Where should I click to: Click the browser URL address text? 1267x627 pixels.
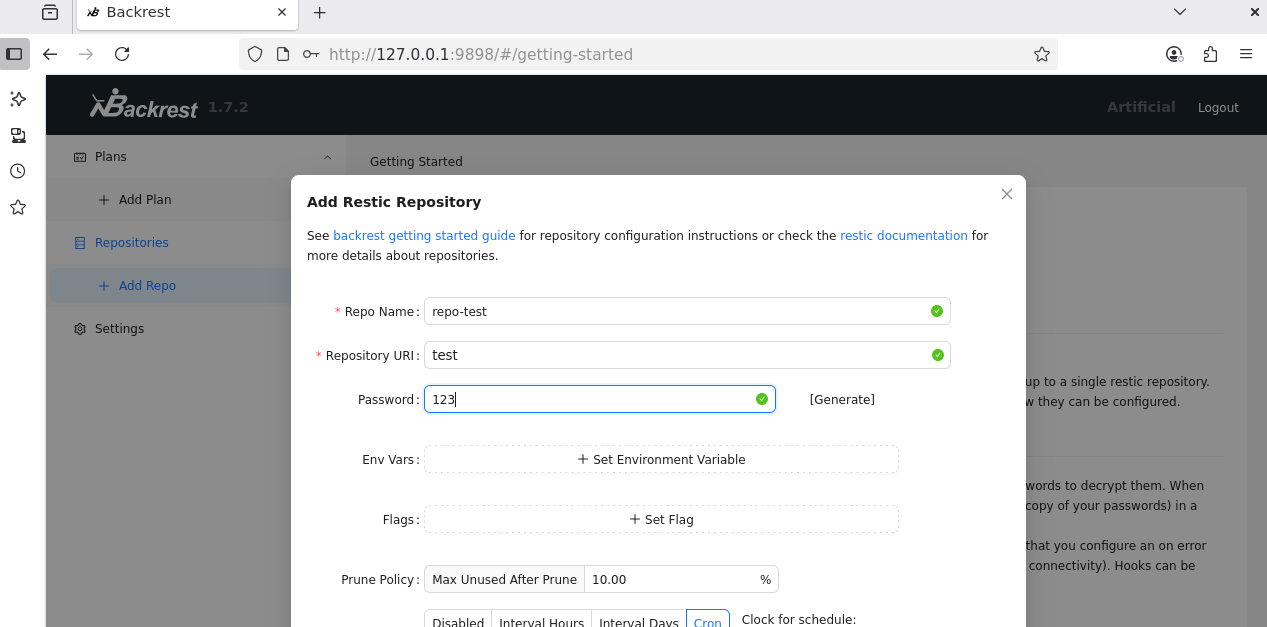pyautogui.click(x=481, y=54)
